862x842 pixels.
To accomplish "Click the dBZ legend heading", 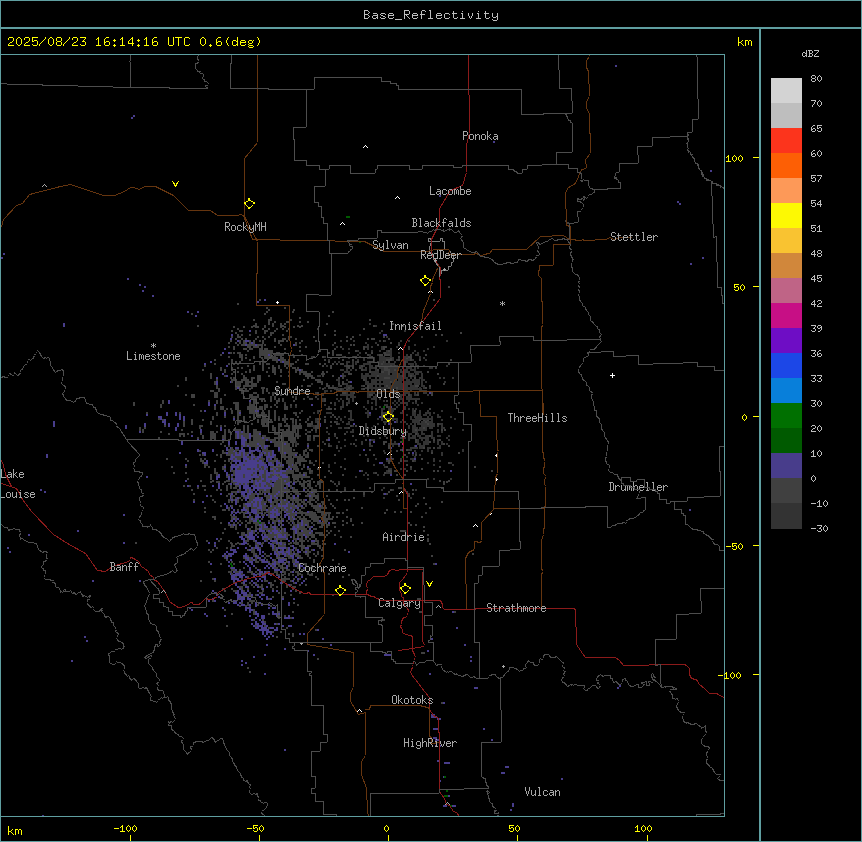I will tap(810, 53).
